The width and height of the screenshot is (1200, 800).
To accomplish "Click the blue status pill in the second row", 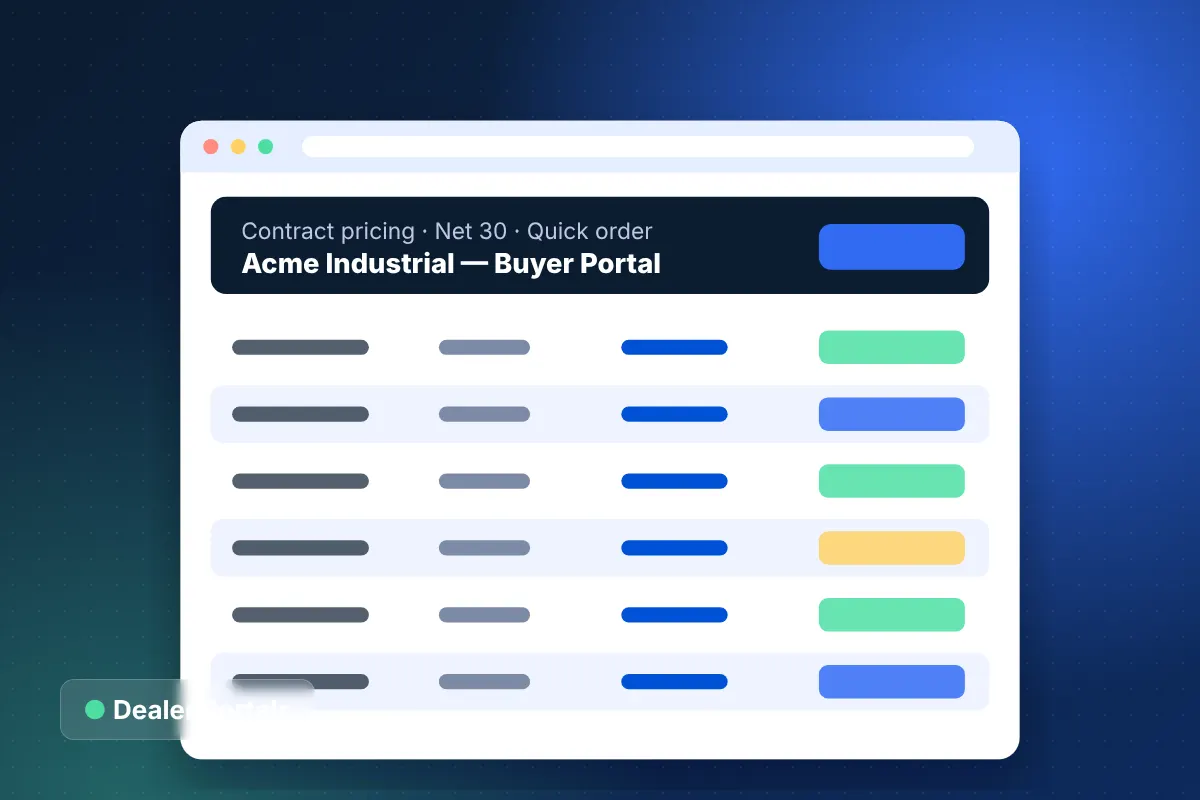I will pyautogui.click(x=892, y=414).
